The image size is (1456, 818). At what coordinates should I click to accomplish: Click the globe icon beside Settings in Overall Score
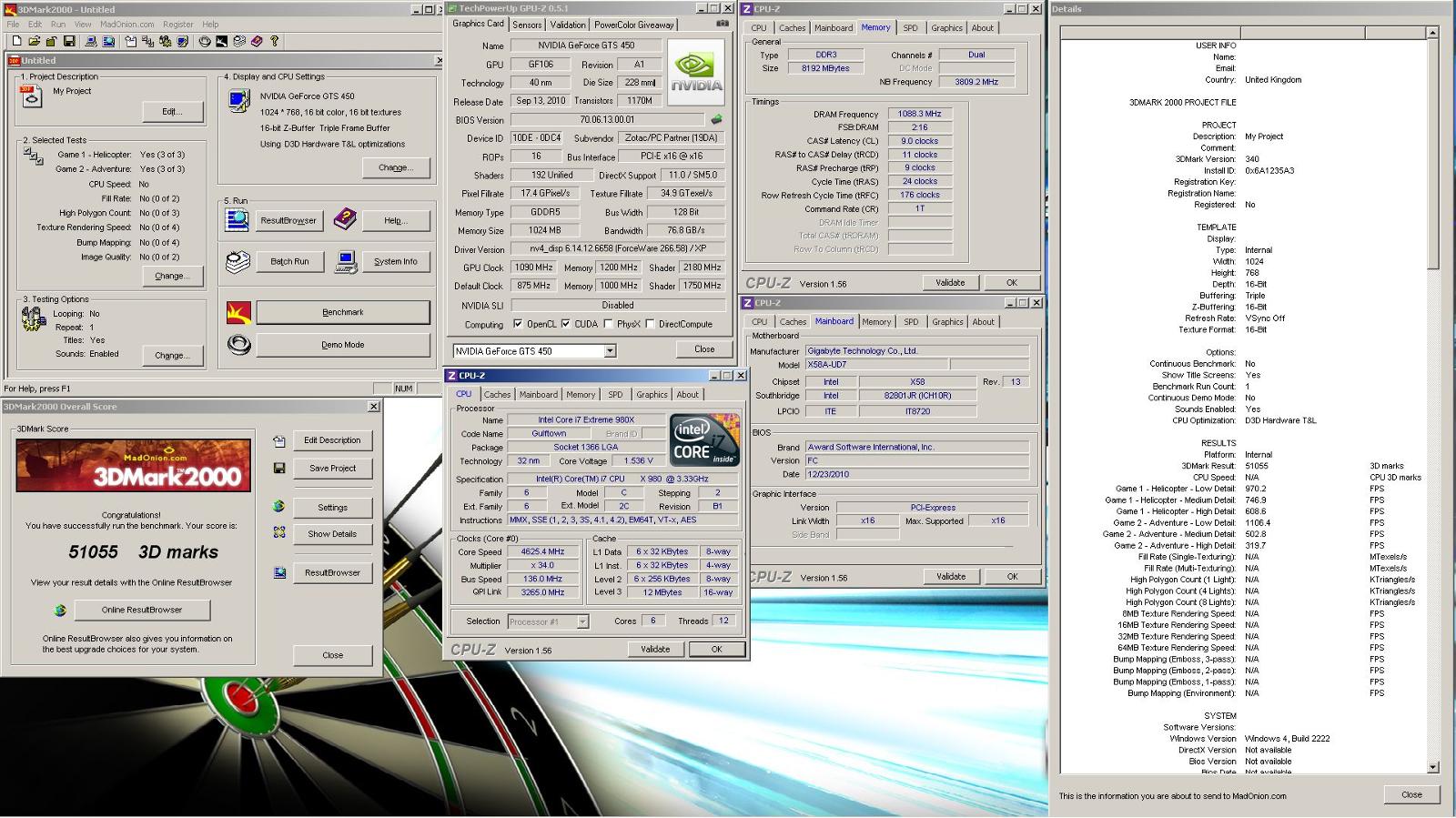(x=279, y=507)
